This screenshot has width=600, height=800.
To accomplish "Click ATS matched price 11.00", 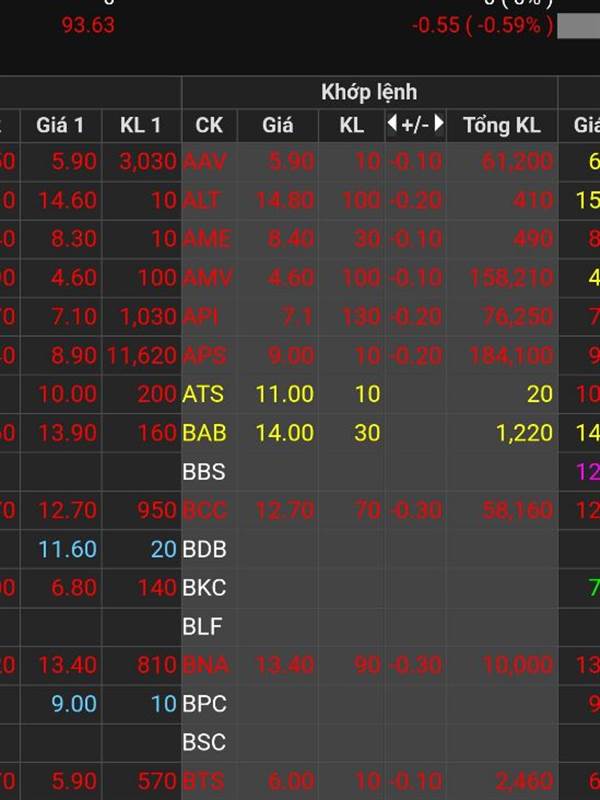I will click(285, 394).
